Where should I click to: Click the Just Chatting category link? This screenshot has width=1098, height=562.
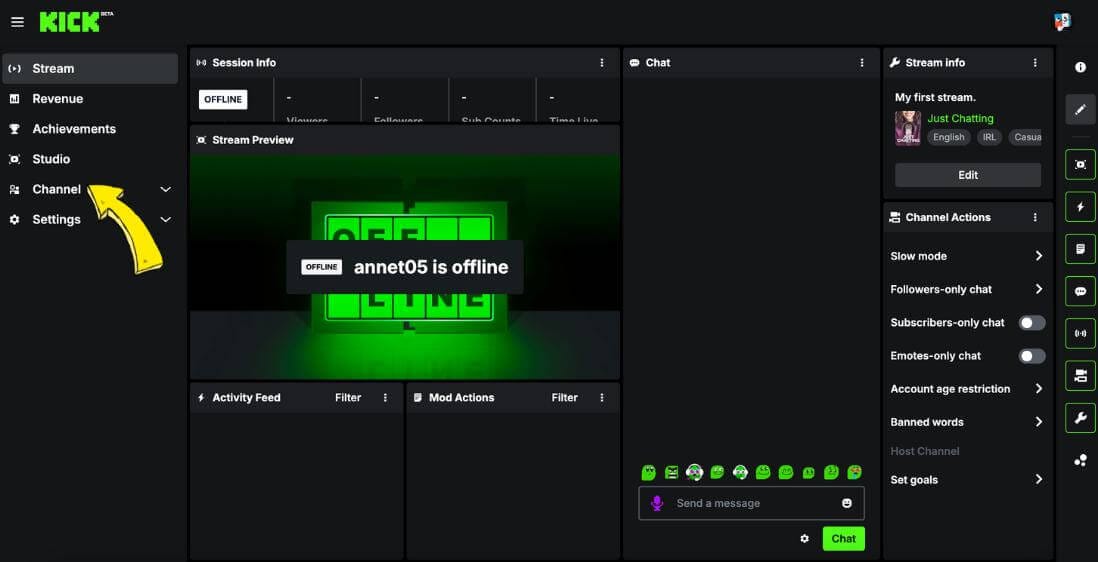(x=960, y=118)
